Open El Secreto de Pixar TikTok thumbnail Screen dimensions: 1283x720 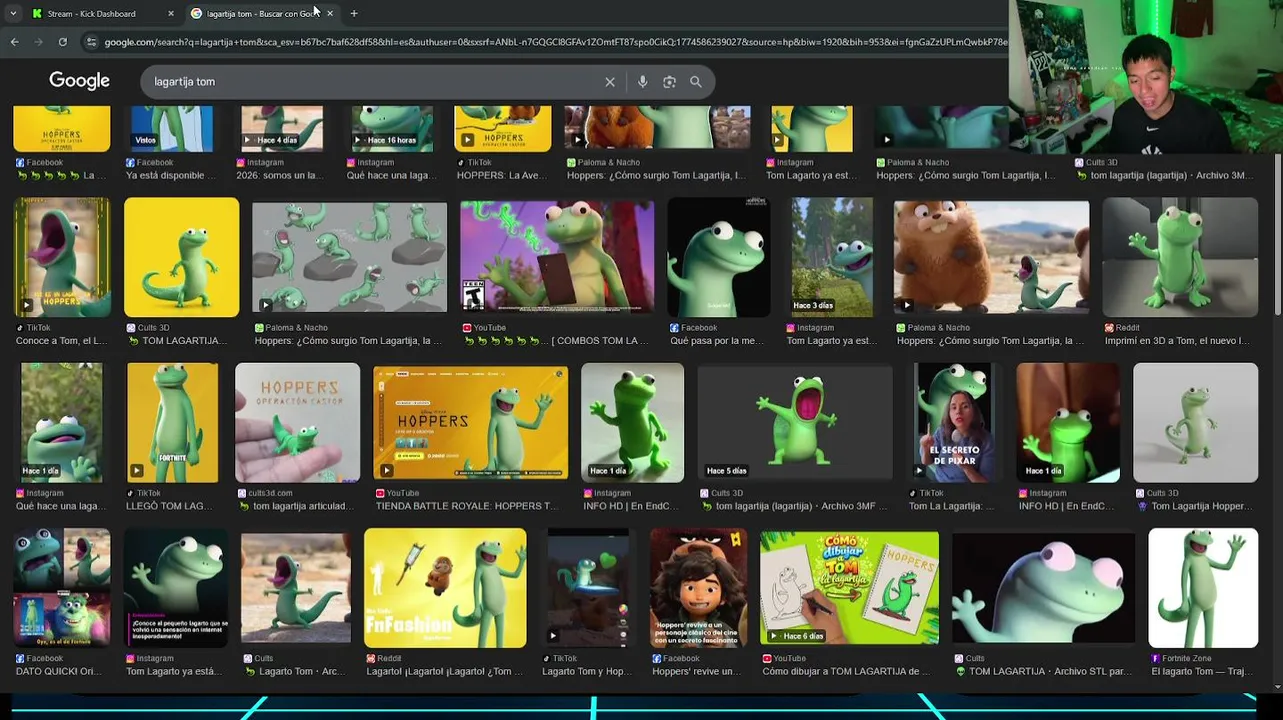point(954,422)
